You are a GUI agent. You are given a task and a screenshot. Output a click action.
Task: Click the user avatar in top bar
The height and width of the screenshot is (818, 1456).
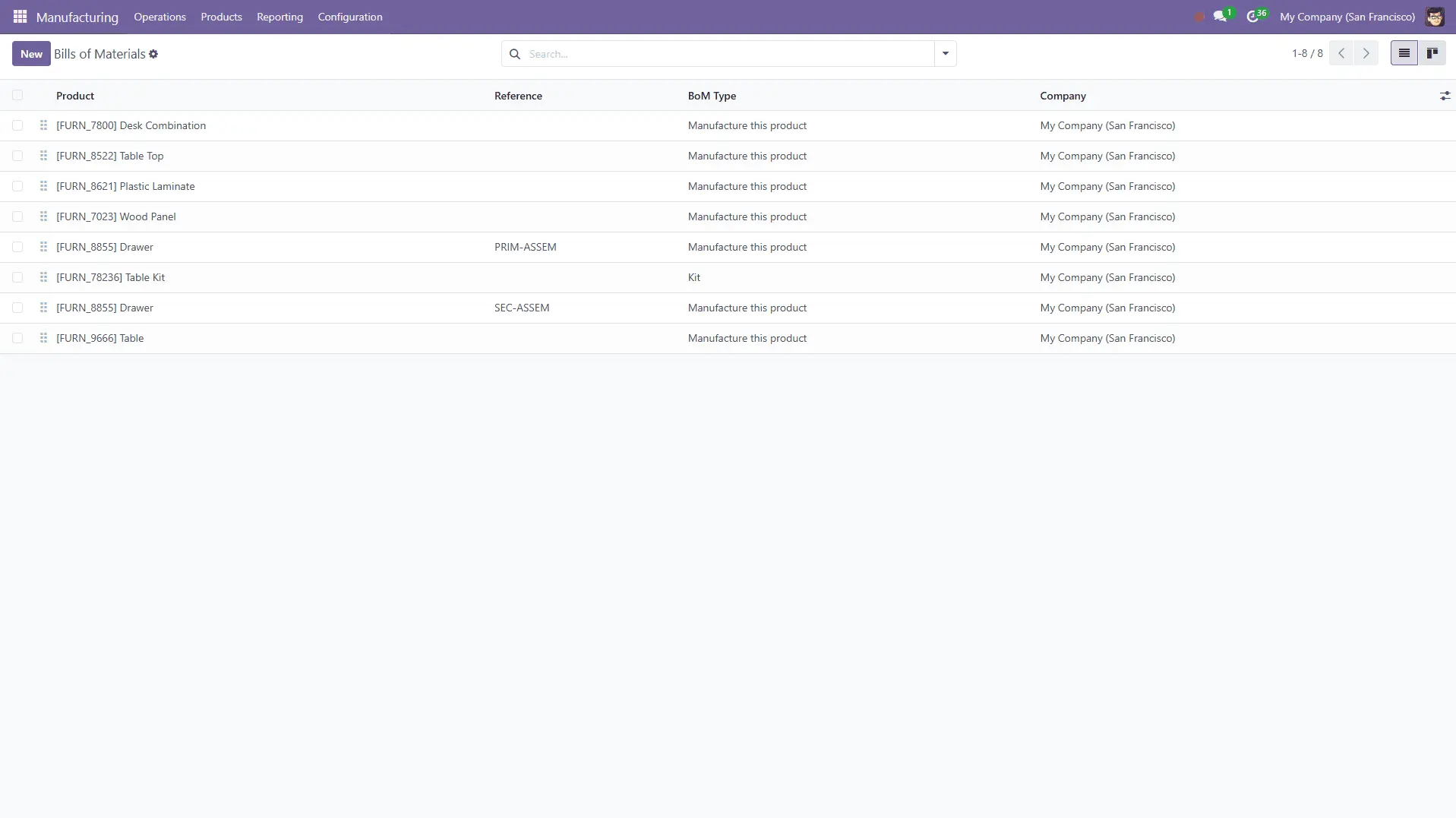tap(1434, 17)
